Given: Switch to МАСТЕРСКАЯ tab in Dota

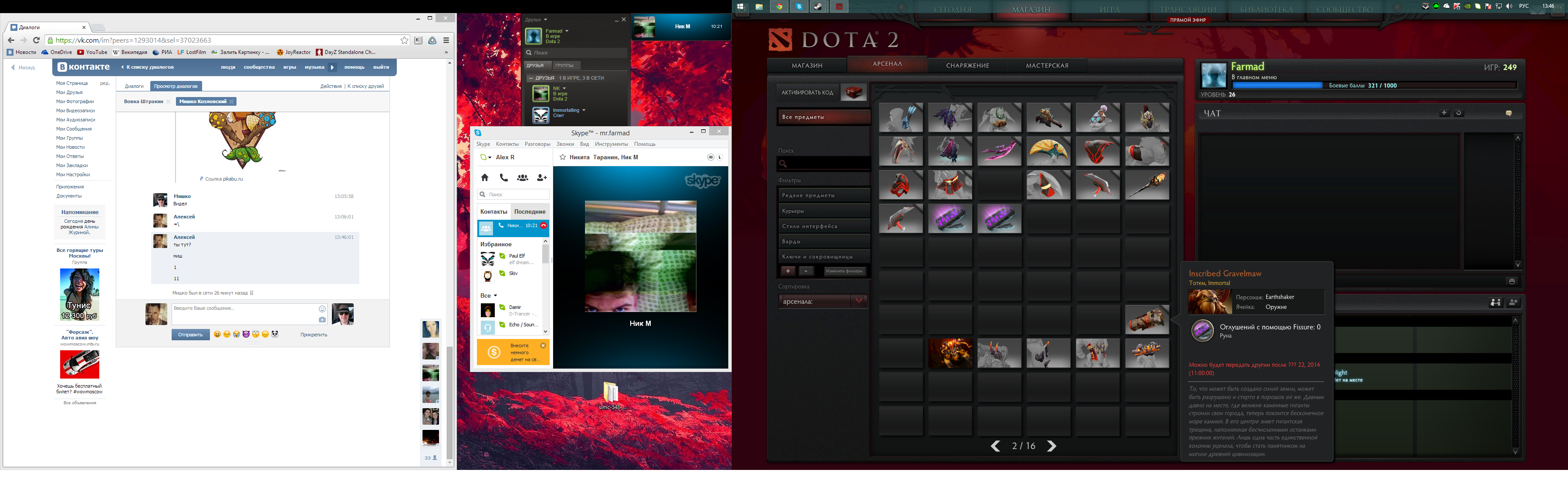Looking at the screenshot, I should click(1047, 65).
